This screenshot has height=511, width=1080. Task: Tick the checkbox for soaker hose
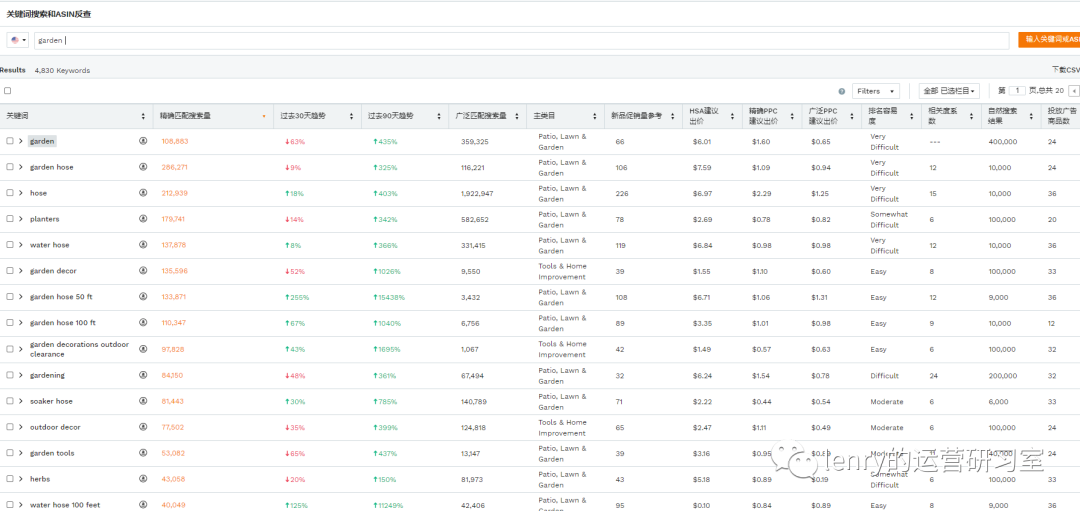pyautogui.click(x=10, y=401)
